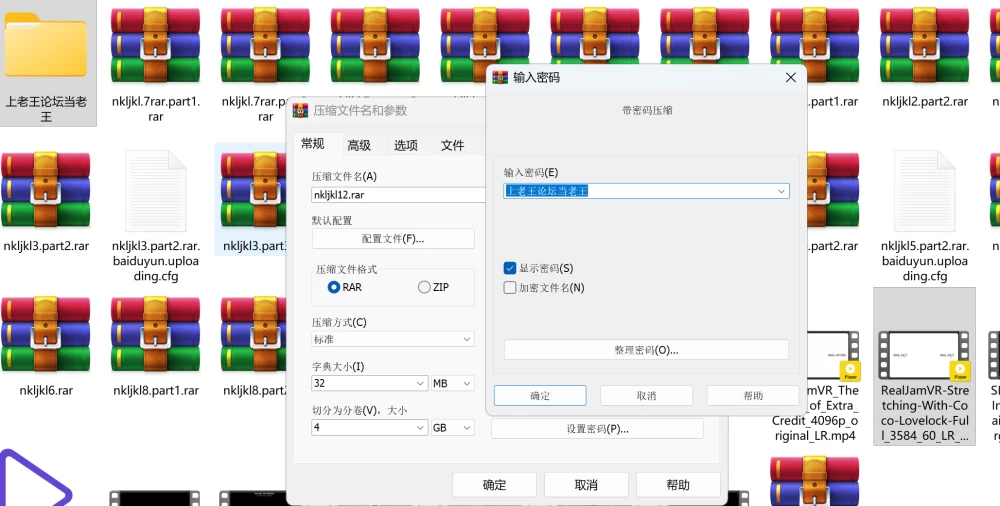The height and width of the screenshot is (506, 1000).
Task: Select nkljkl5.part2.rar.baiduyun.uploading.cfg file icon
Action: 925,190
